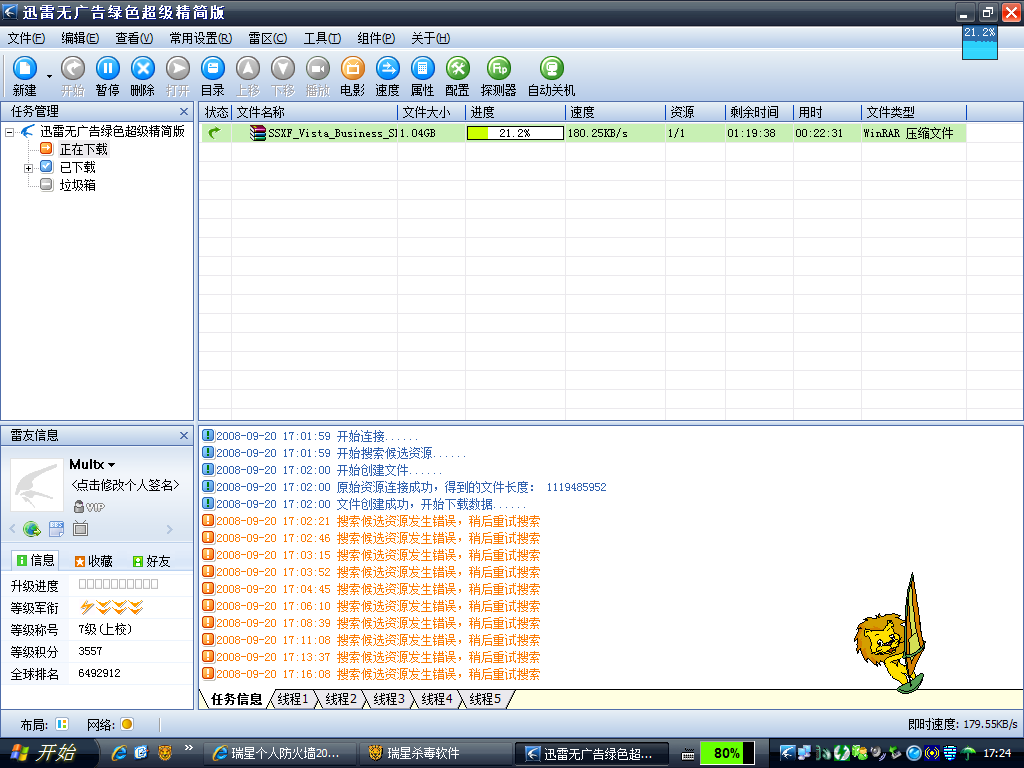Click the 下移 move down icon
This screenshot has height=768, width=1024.
[283, 68]
